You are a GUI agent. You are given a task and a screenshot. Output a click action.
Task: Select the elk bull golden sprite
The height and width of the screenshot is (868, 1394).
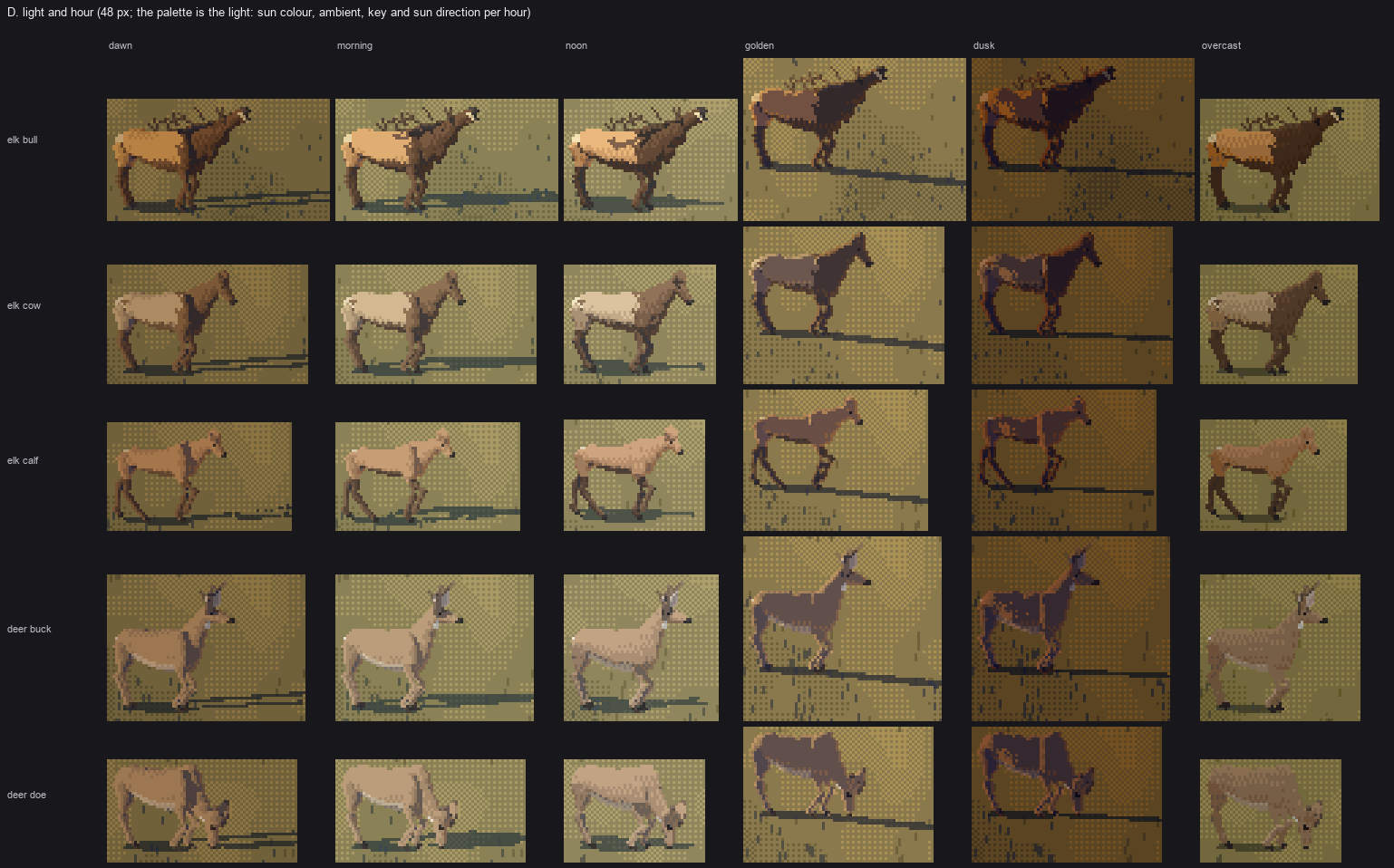(x=855, y=140)
